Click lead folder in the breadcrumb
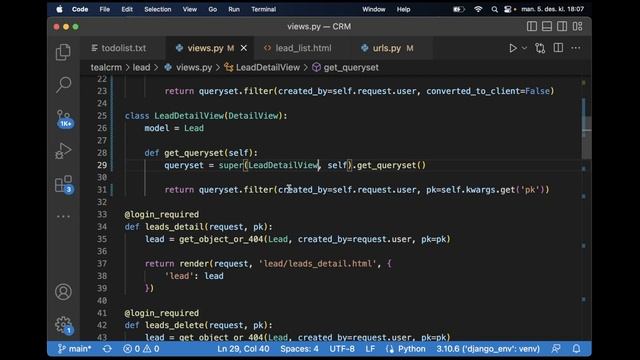The image size is (640, 360). (141, 68)
